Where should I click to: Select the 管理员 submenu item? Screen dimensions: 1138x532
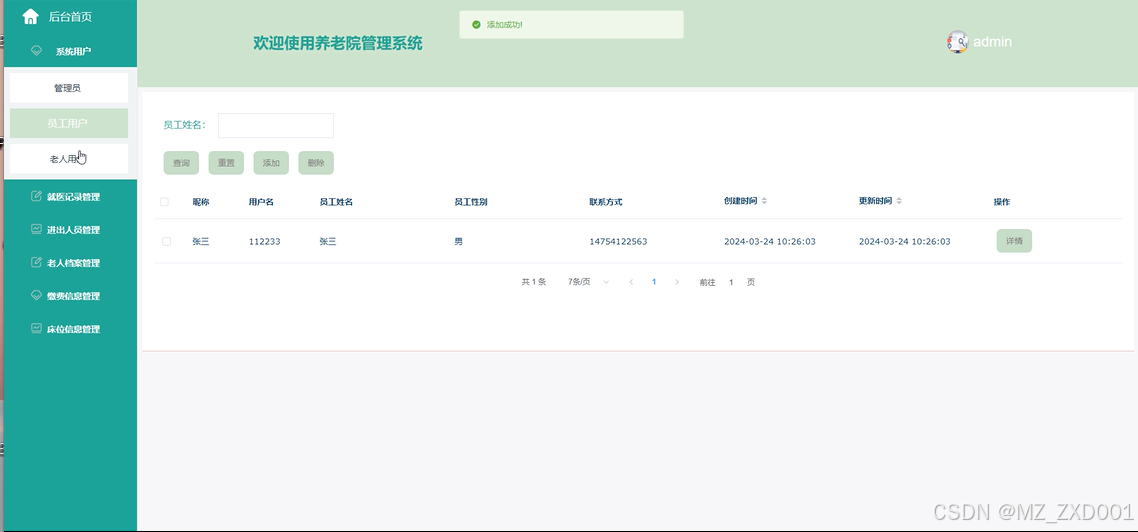click(x=69, y=88)
